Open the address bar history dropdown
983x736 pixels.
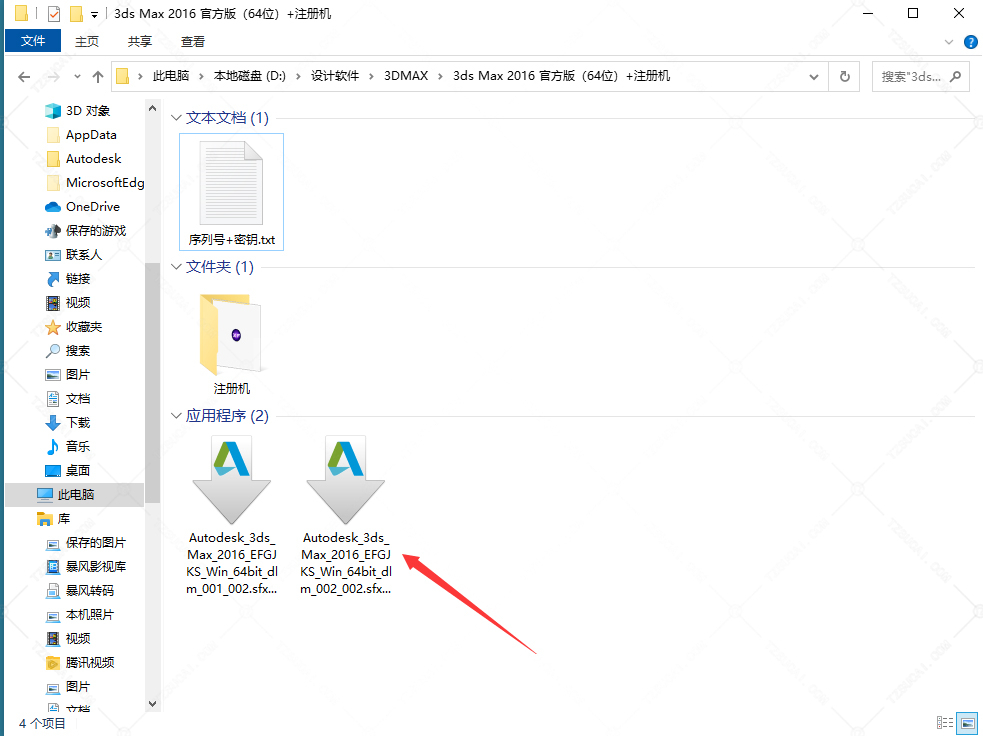coord(814,76)
